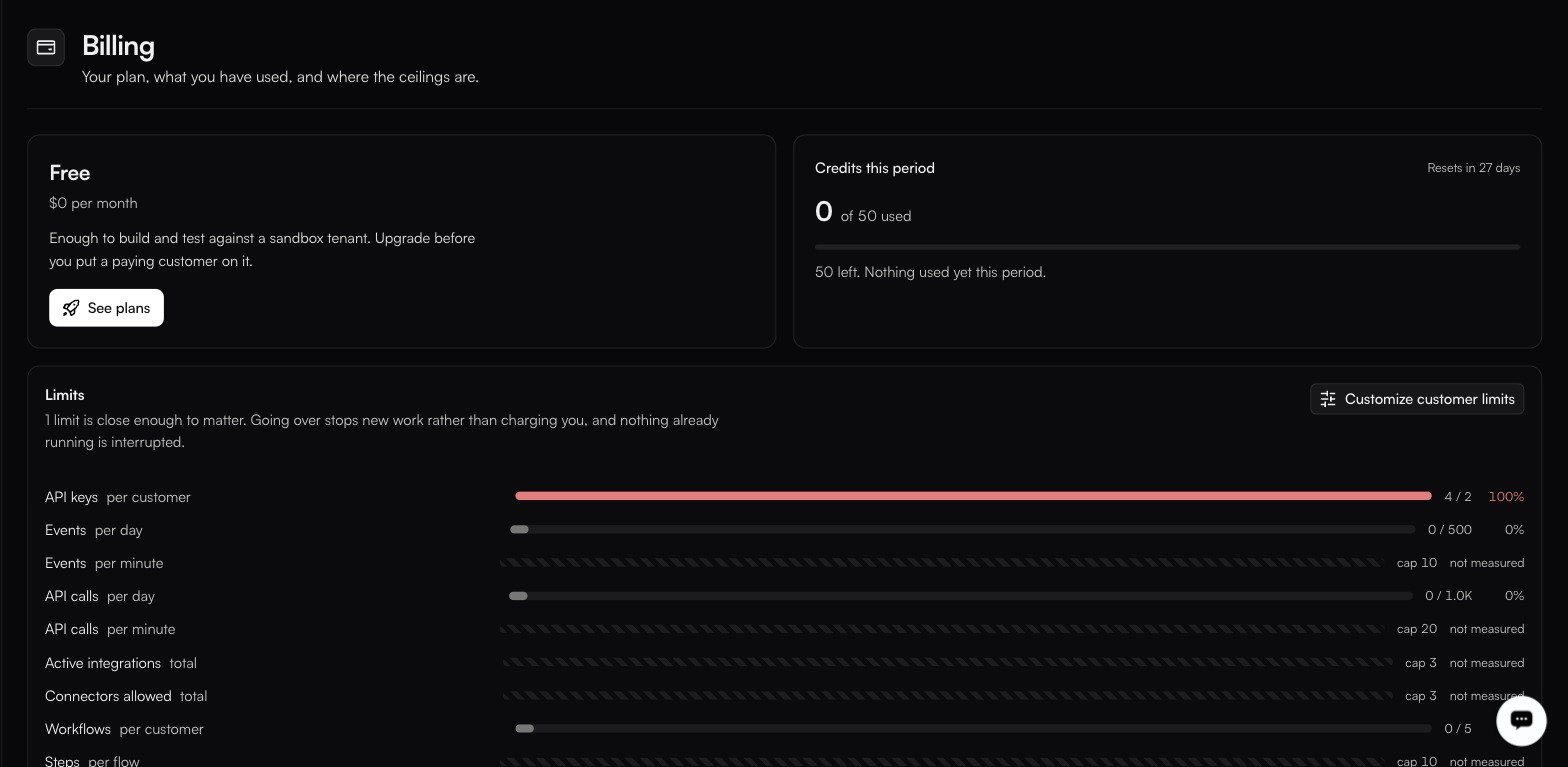Click the 'Events per day' row label
This screenshot has width=1568, height=767.
point(94,530)
